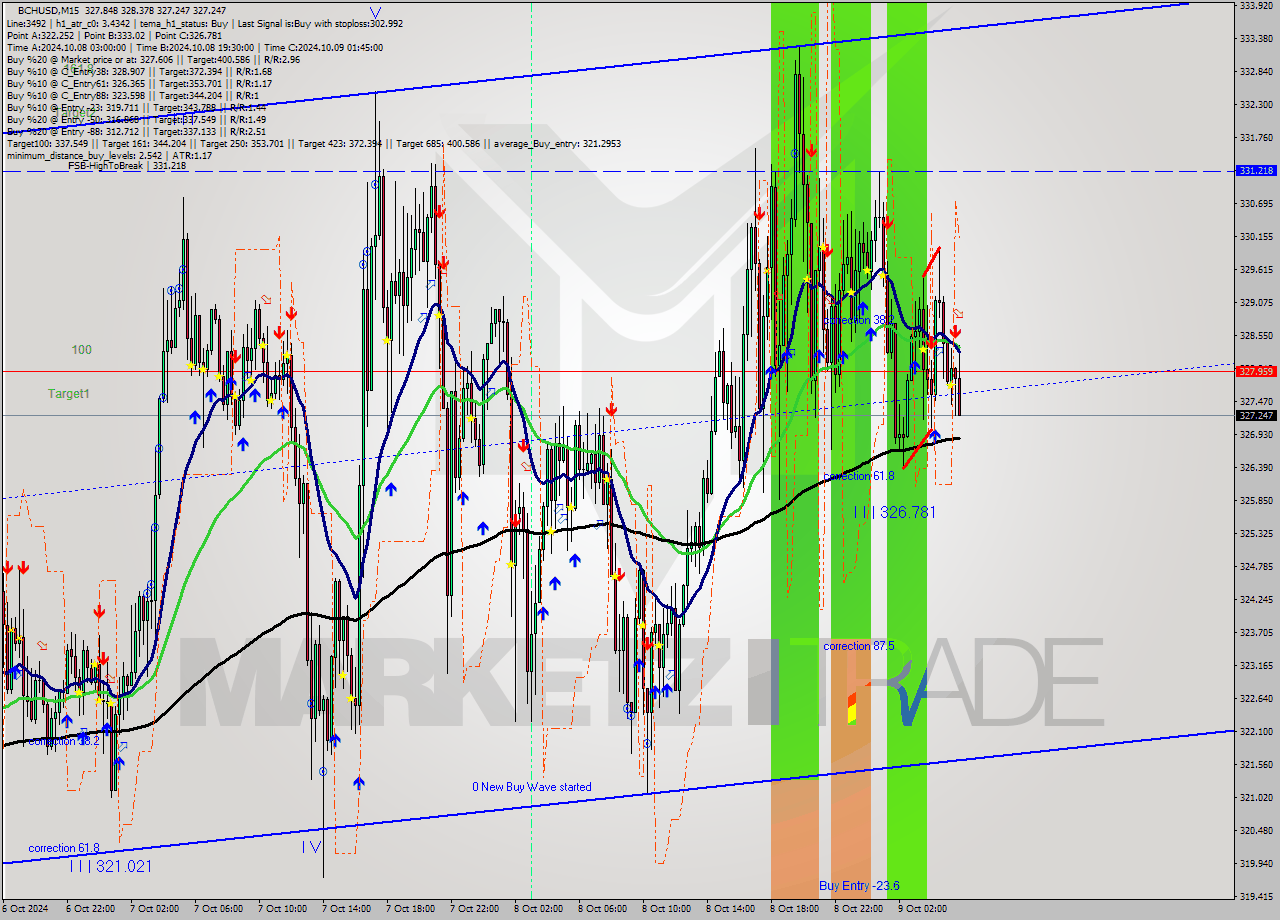
Task: Select the 'FSB-HighToBreak | 331.218' label
Action: point(127,166)
